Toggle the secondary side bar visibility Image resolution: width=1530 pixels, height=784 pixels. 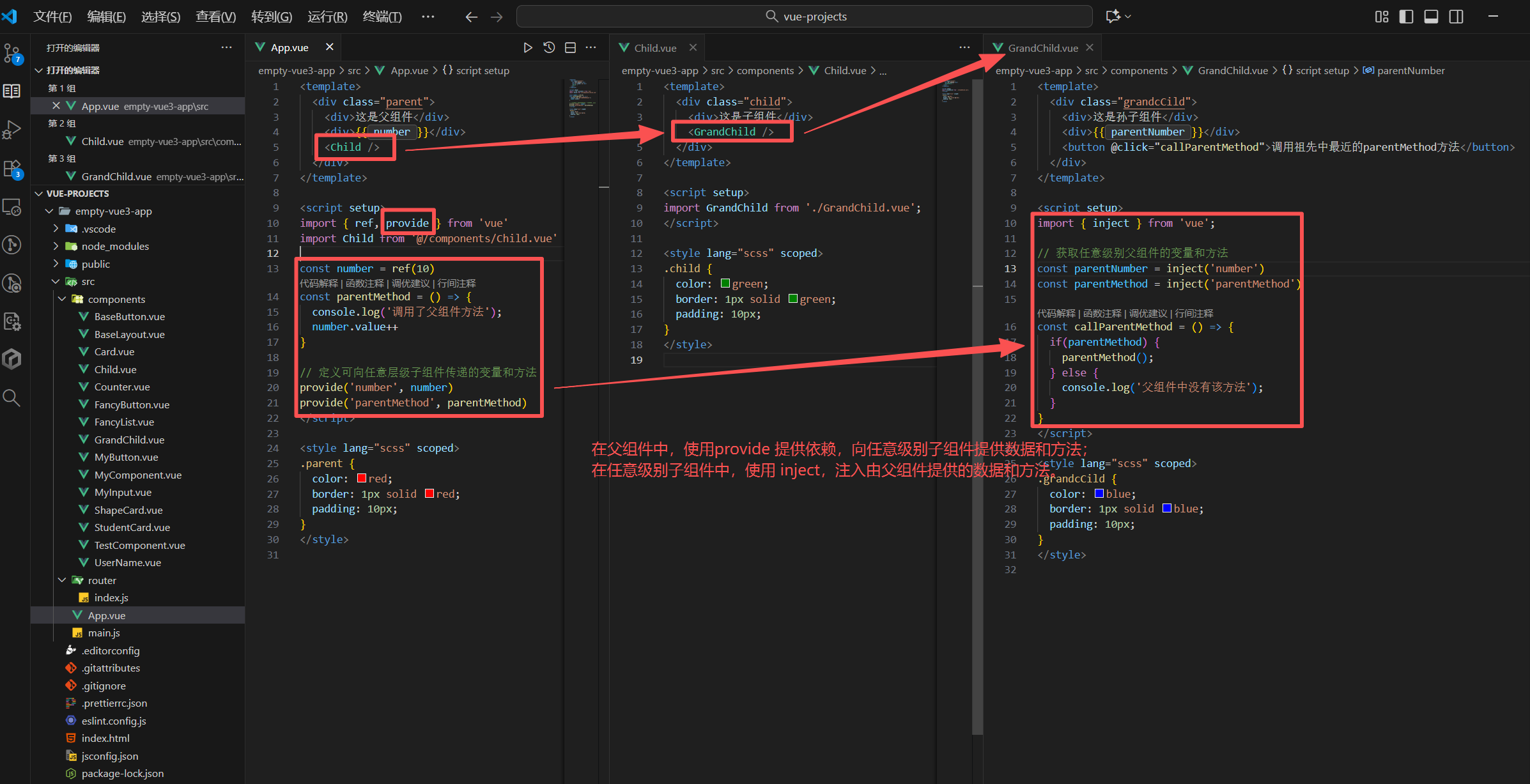coord(1457,17)
